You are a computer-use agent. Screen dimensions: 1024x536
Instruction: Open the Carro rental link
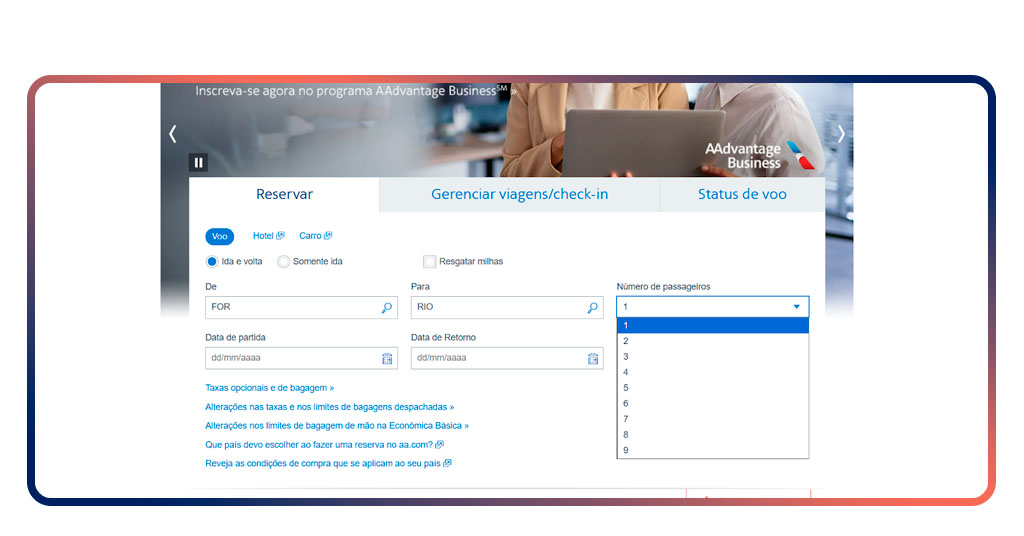315,236
